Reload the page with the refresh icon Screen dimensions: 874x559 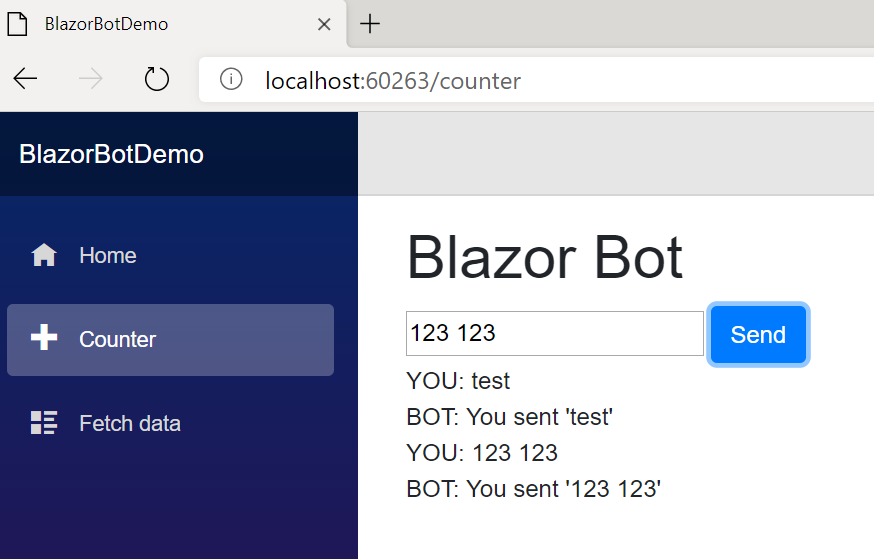(157, 80)
